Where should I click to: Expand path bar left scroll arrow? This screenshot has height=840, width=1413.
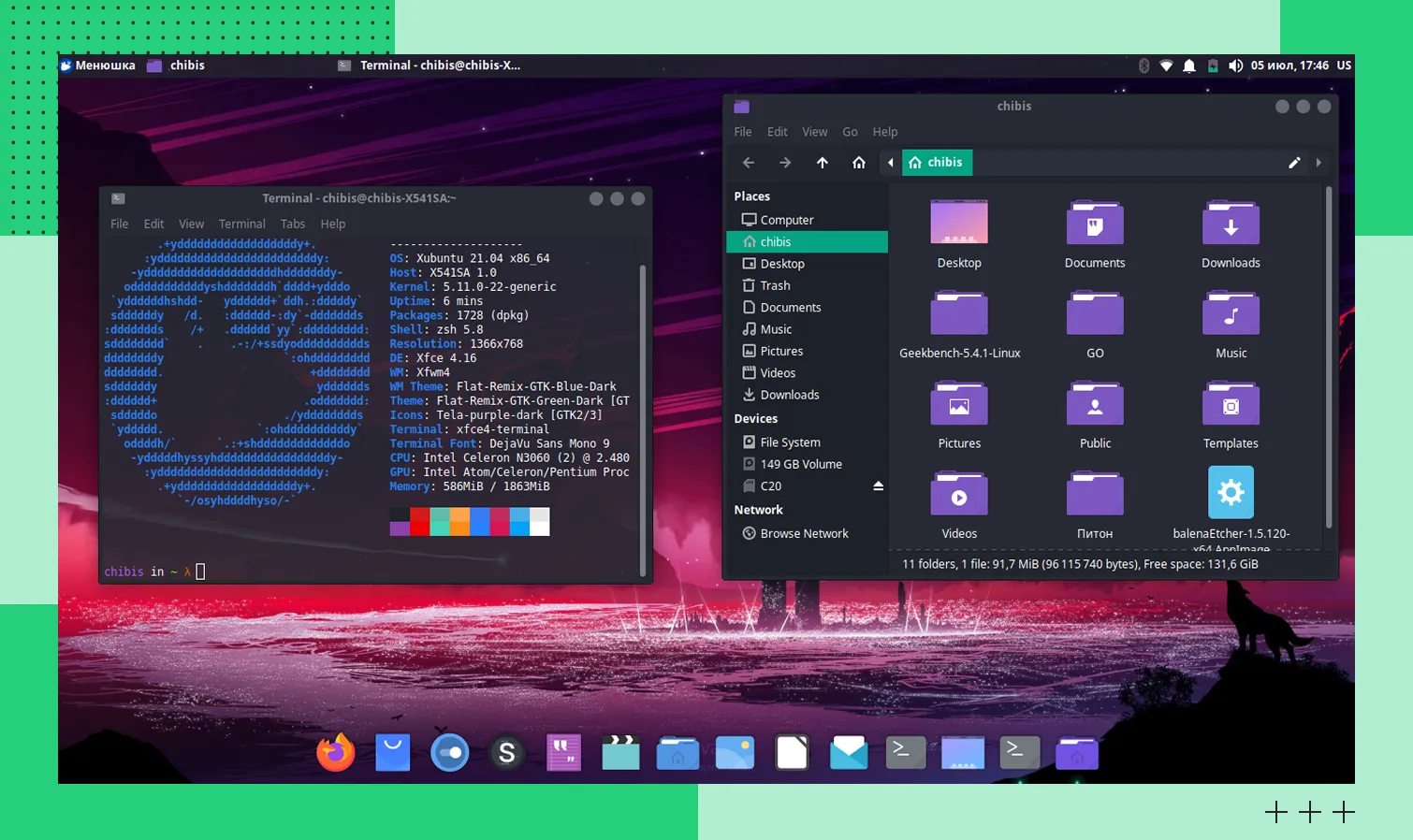(890, 163)
